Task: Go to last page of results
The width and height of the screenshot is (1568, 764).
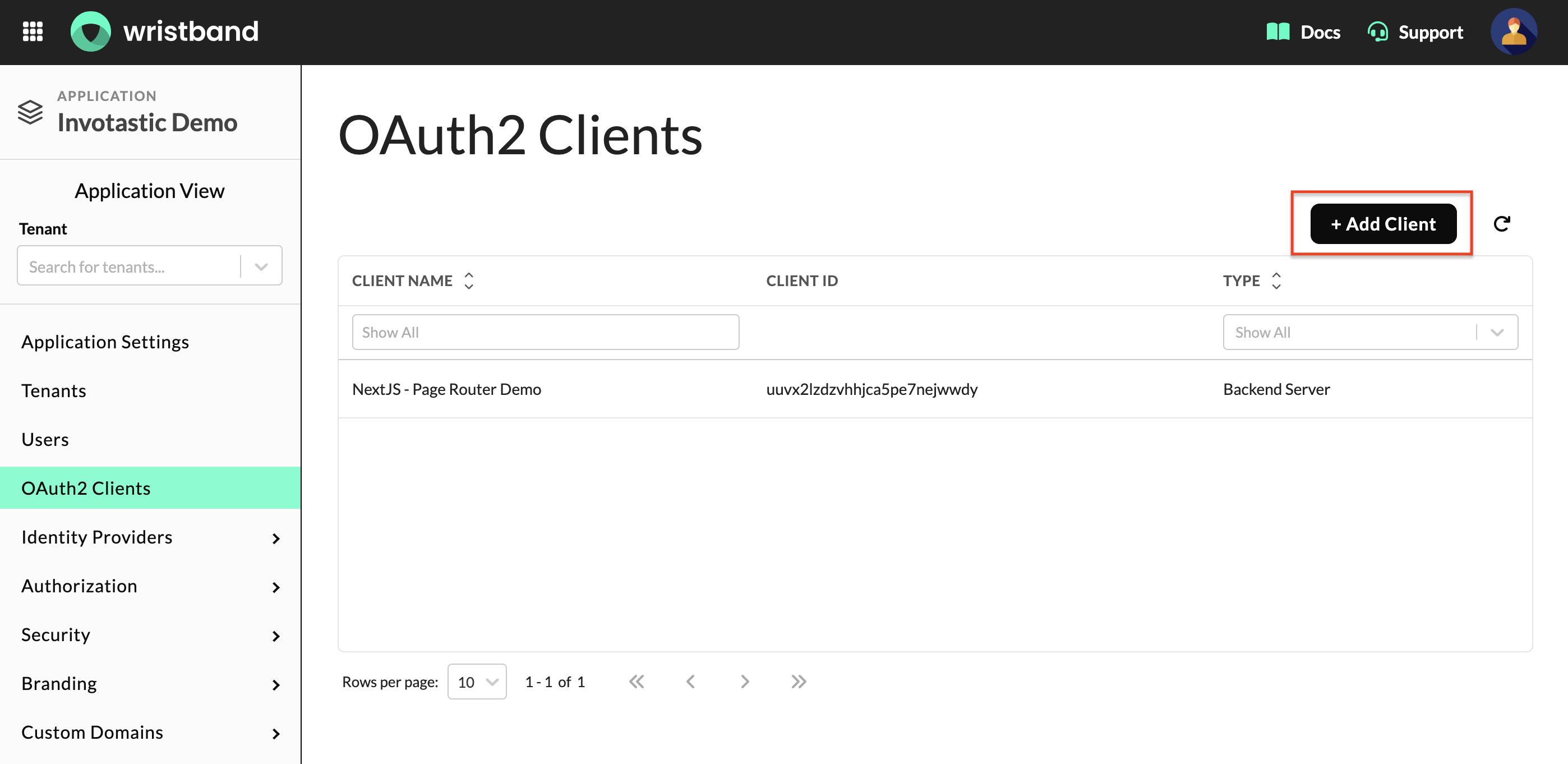Action: pyautogui.click(x=798, y=682)
